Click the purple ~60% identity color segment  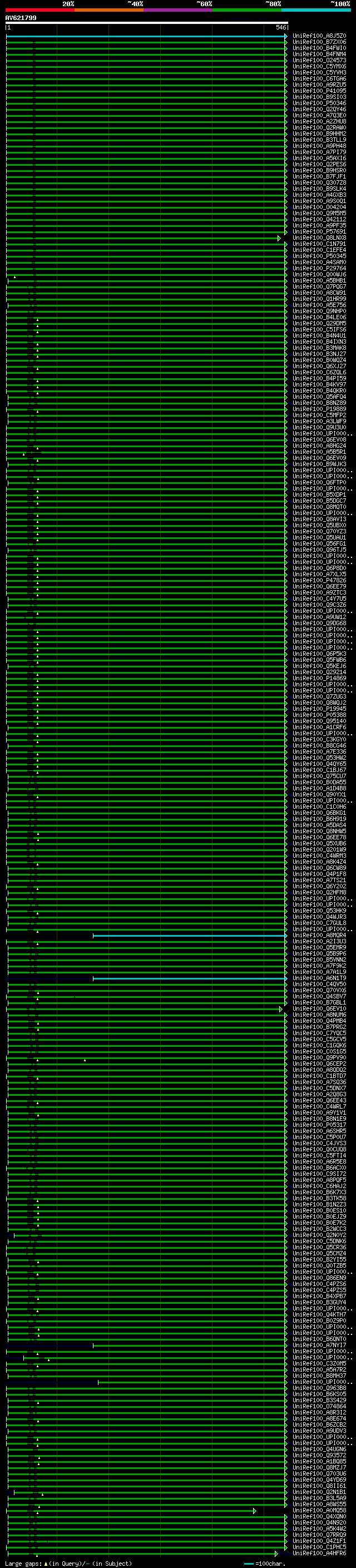tap(179, 10)
